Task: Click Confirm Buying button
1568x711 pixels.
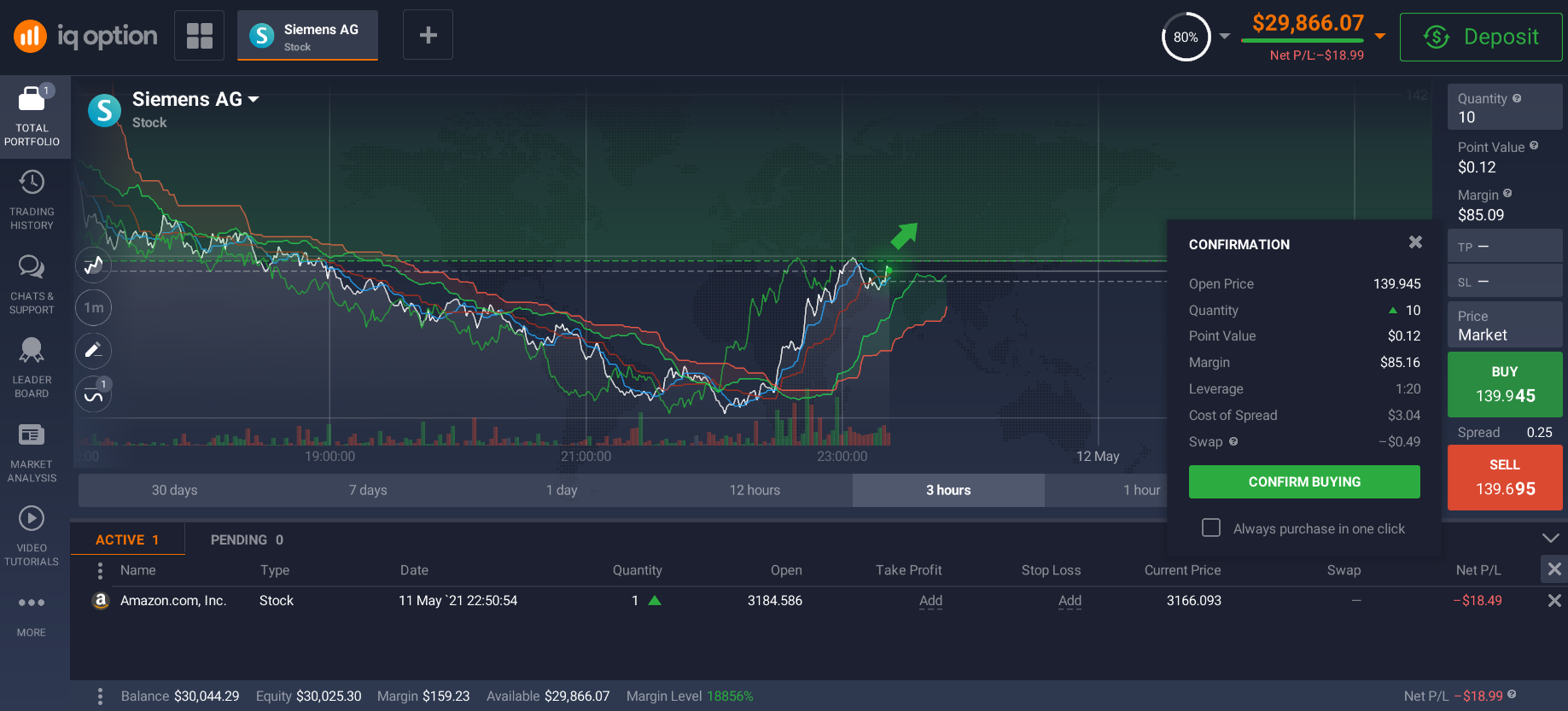Action: click(x=1304, y=481)
